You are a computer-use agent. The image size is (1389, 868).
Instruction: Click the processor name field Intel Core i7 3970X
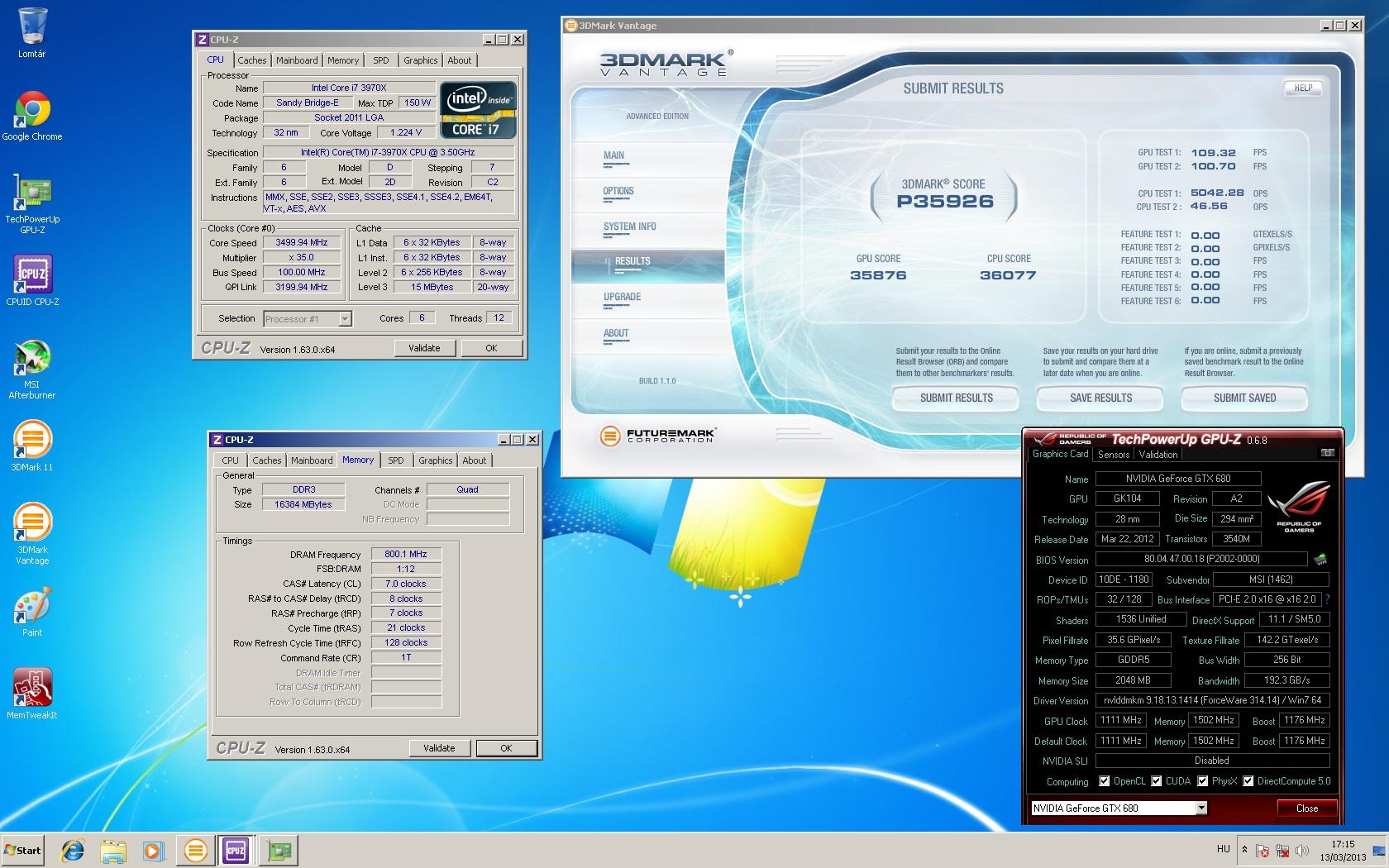[349, 88]
